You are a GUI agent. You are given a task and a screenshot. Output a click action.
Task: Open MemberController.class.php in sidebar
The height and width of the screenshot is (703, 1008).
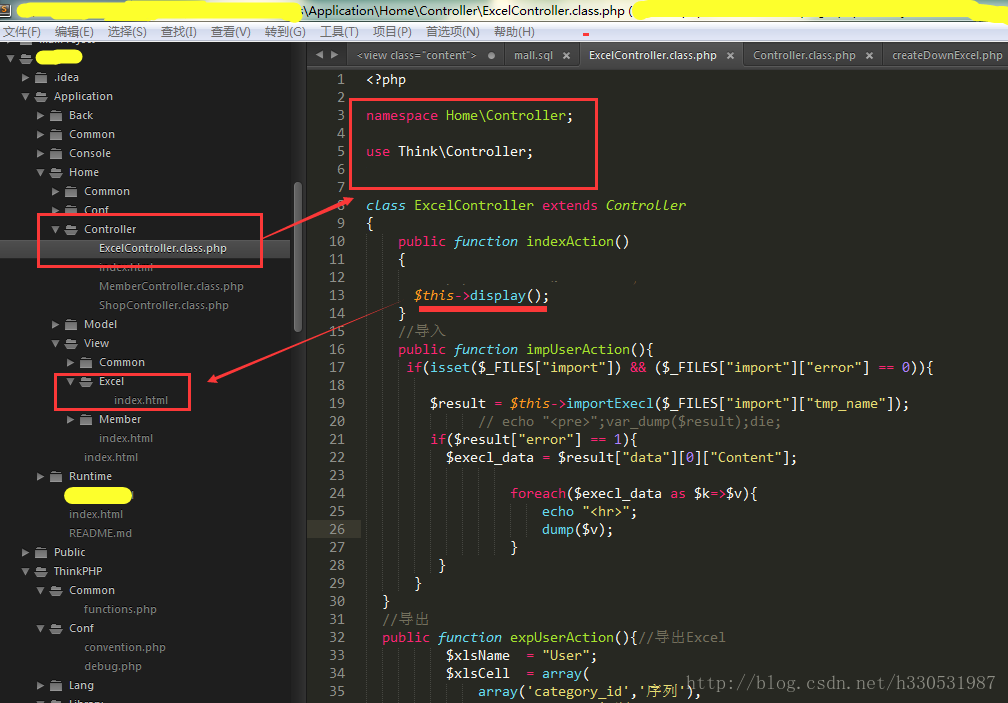tap(171, 286)
